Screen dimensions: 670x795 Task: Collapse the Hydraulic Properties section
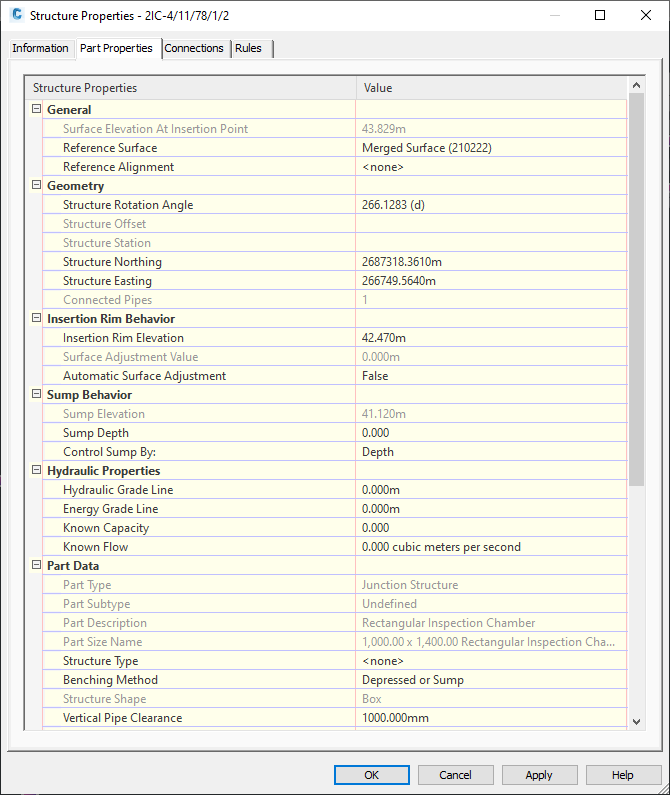36,470
